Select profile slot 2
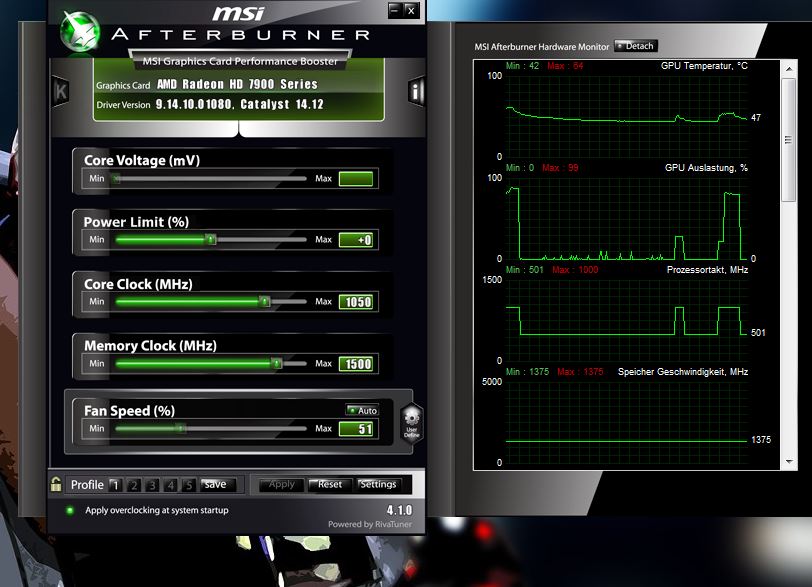The image size is (812, 587). (134, 485)
